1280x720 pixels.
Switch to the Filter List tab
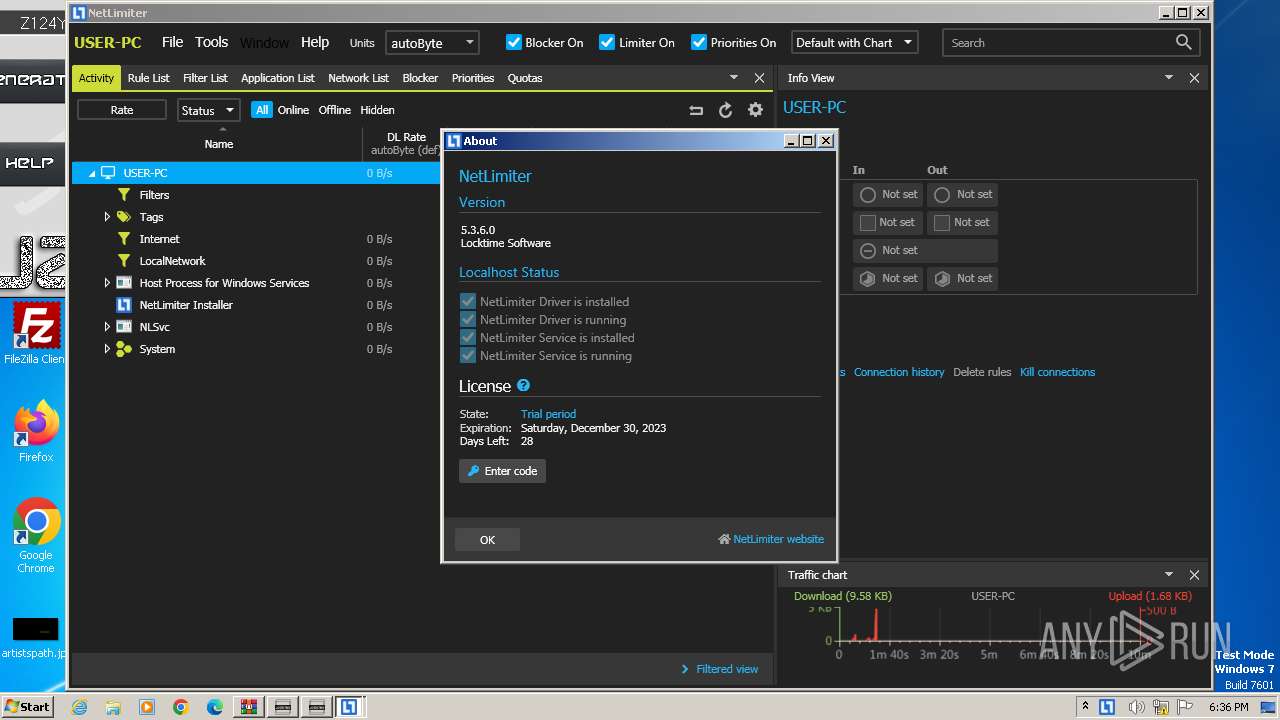[x=205, y=78]
